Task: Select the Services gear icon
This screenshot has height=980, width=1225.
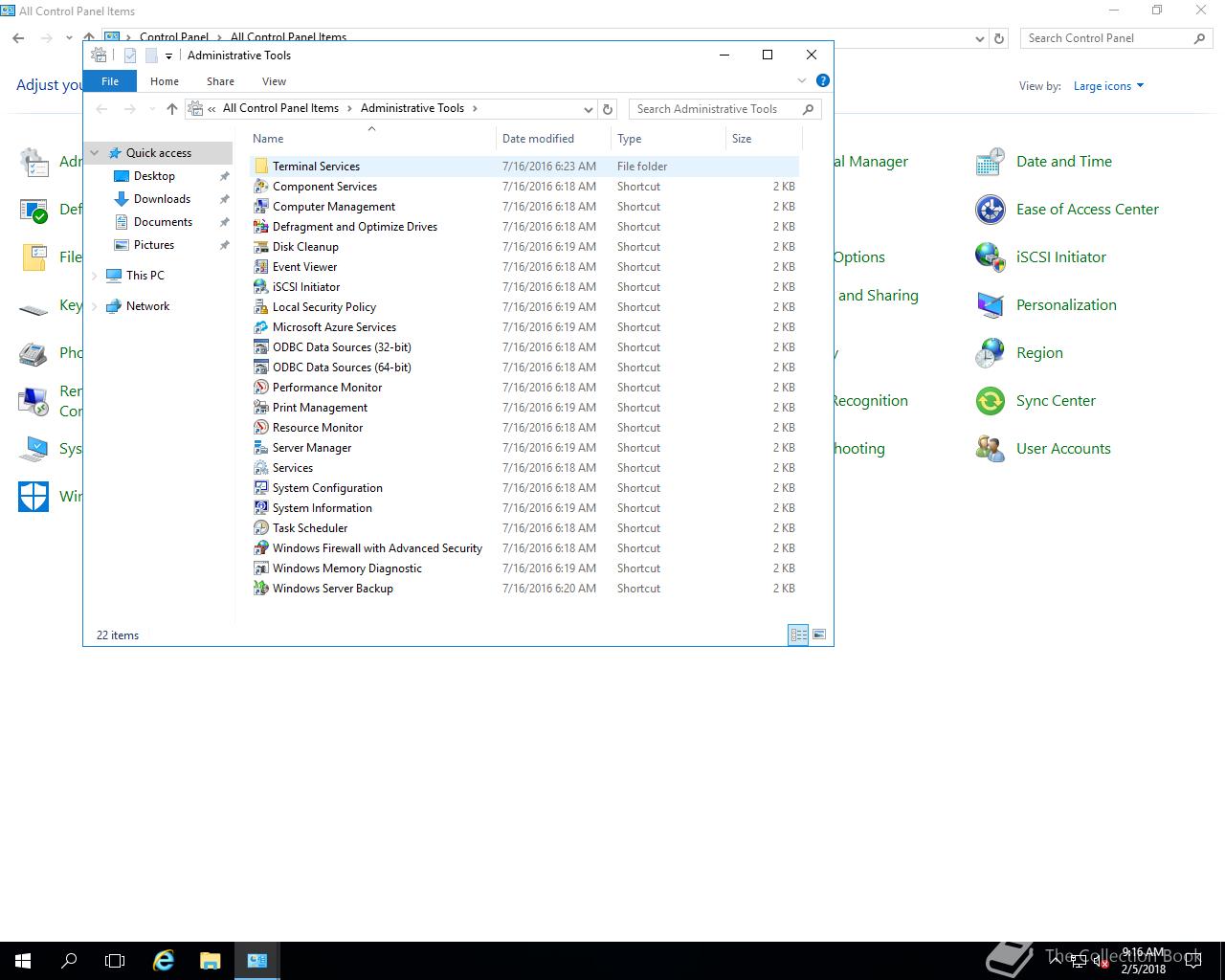Action: tap(260, 468)
